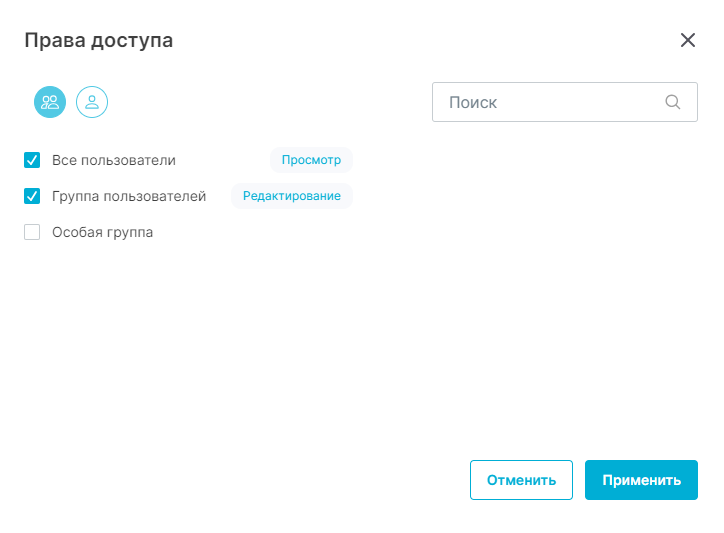Enable the Особая группа checkbox
This screenshot has width=724, height=533.
click(x=32, y=232)
